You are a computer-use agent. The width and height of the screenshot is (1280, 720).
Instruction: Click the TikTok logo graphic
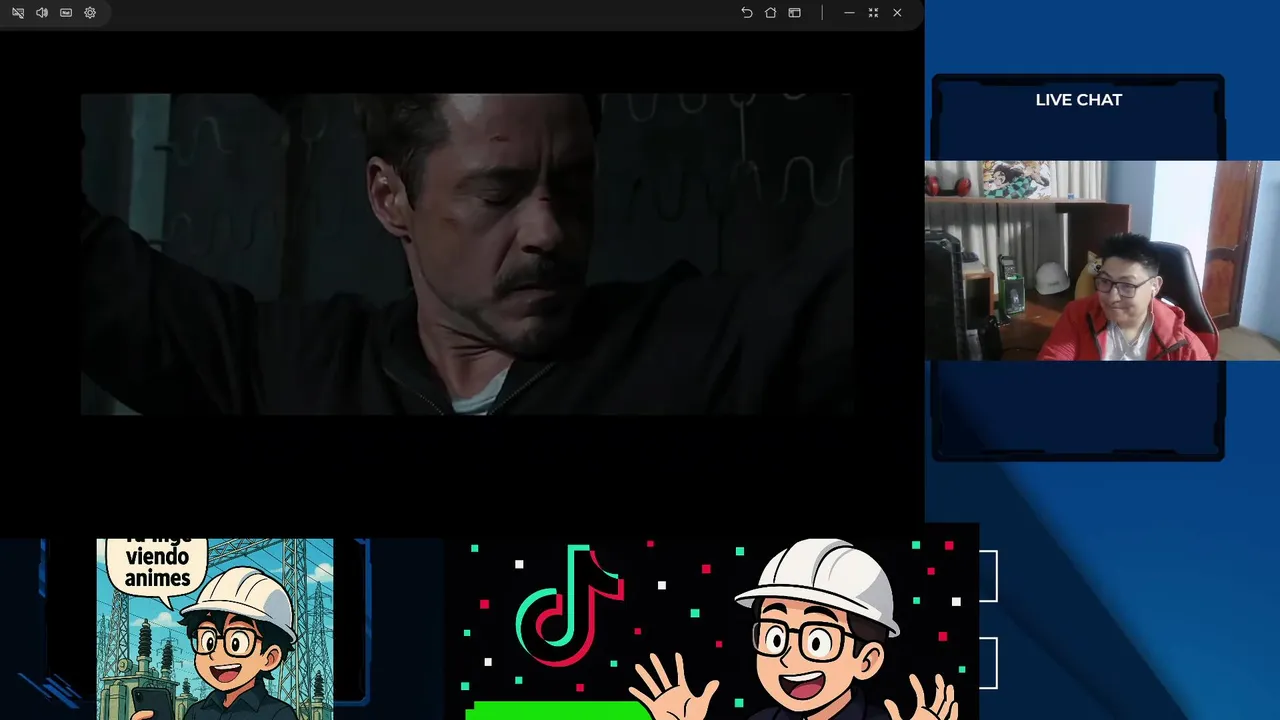point(569,605)
